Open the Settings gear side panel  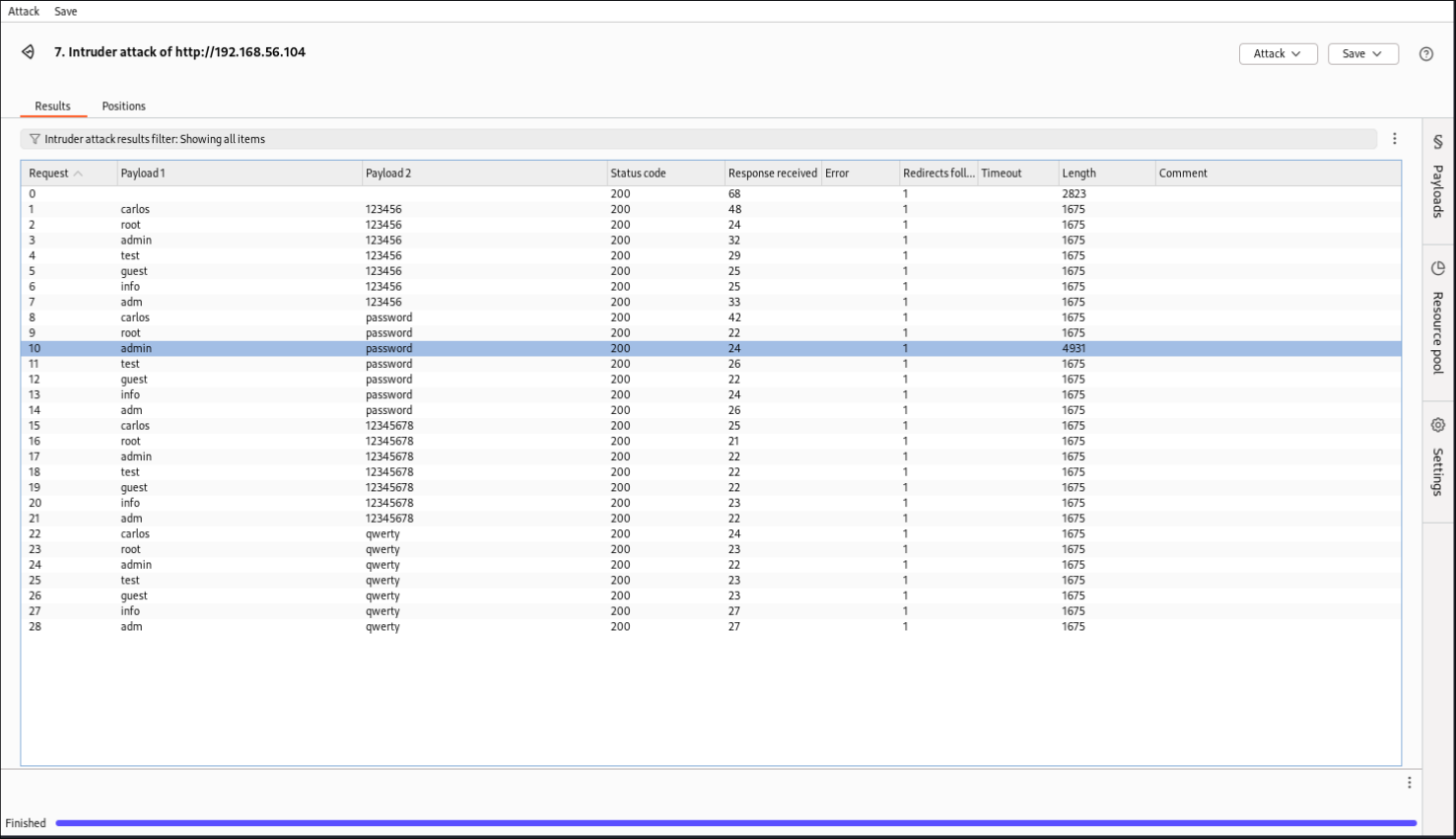click(1438, 457)
